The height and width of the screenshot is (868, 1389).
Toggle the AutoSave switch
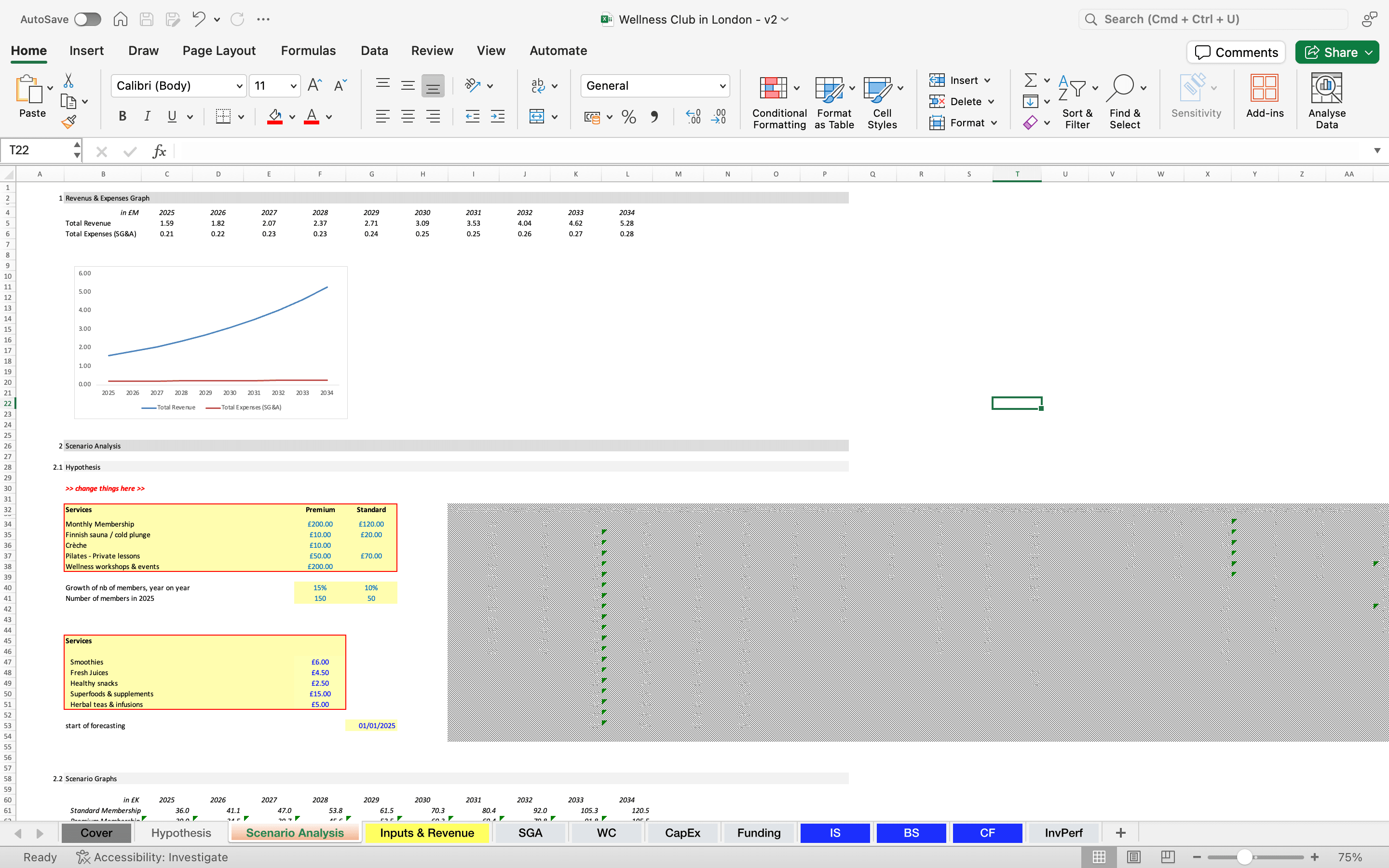(87, 19)
